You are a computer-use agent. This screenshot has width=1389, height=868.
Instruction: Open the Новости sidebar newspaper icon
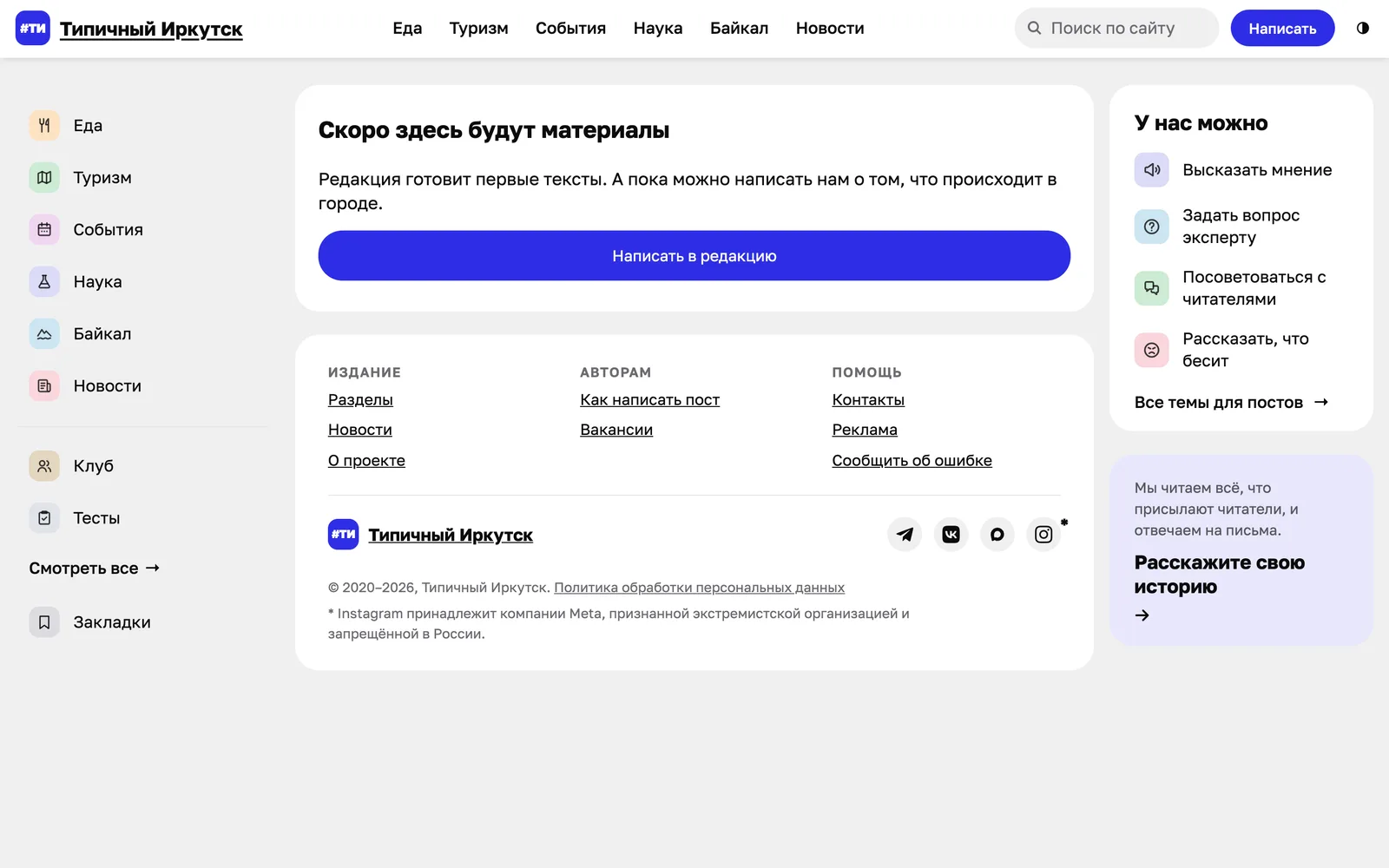tap(44, 385)
